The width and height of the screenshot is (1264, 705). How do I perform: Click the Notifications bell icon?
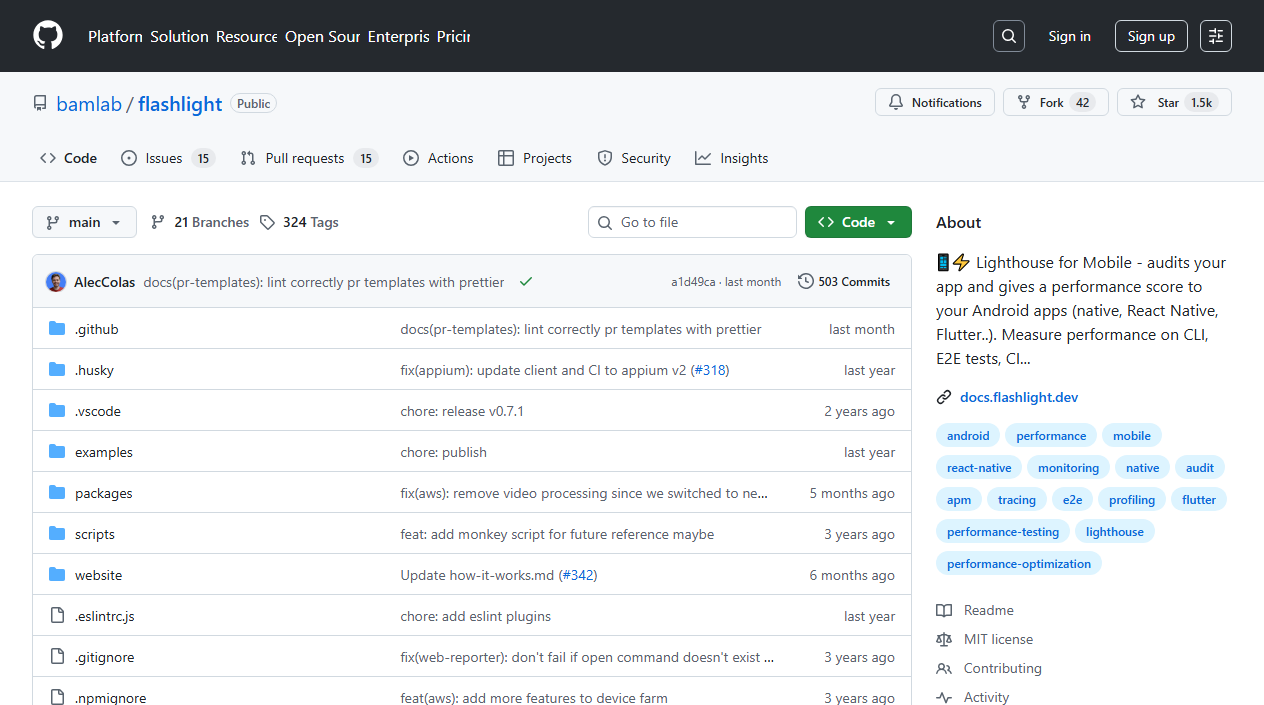896,102
